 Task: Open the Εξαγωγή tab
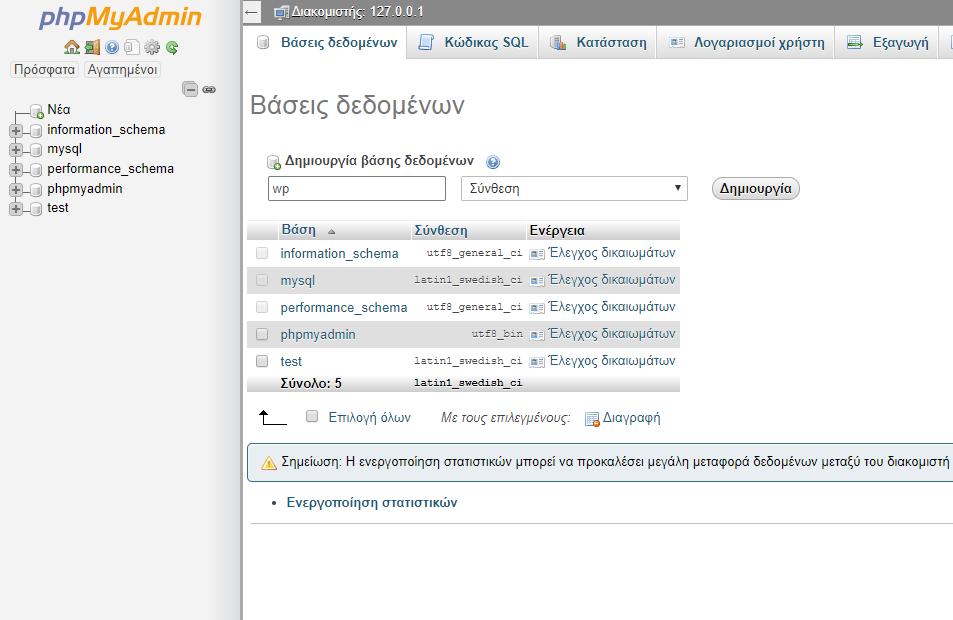888,43
